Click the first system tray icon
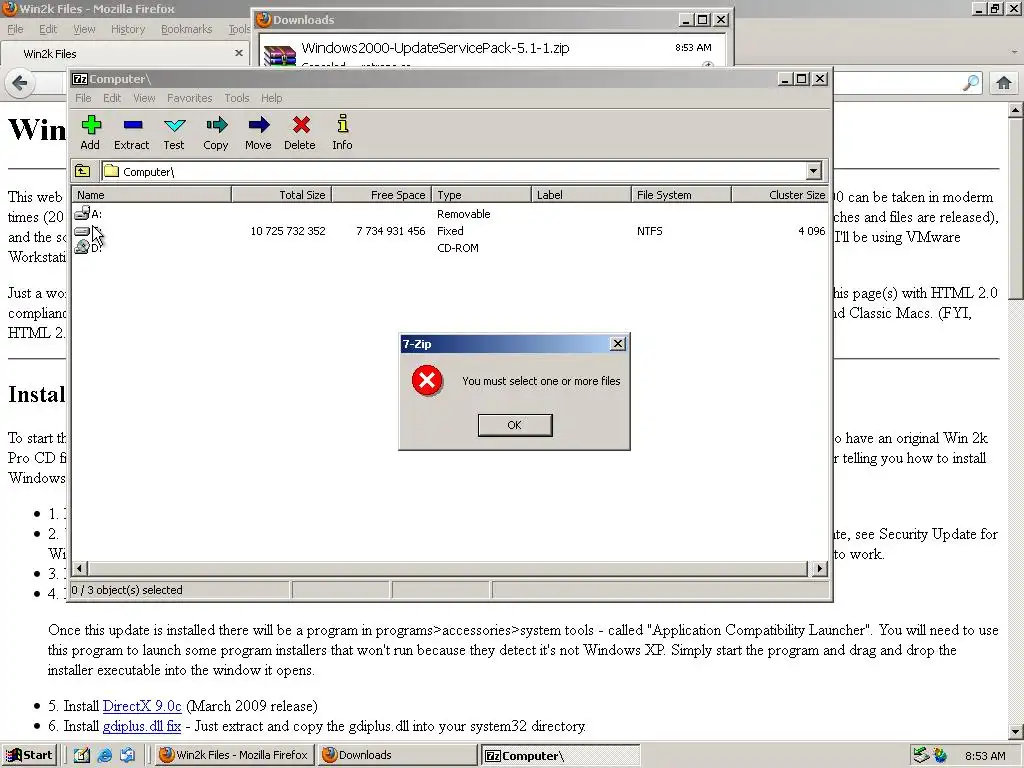1024x768 pixels. click(920, 756)
